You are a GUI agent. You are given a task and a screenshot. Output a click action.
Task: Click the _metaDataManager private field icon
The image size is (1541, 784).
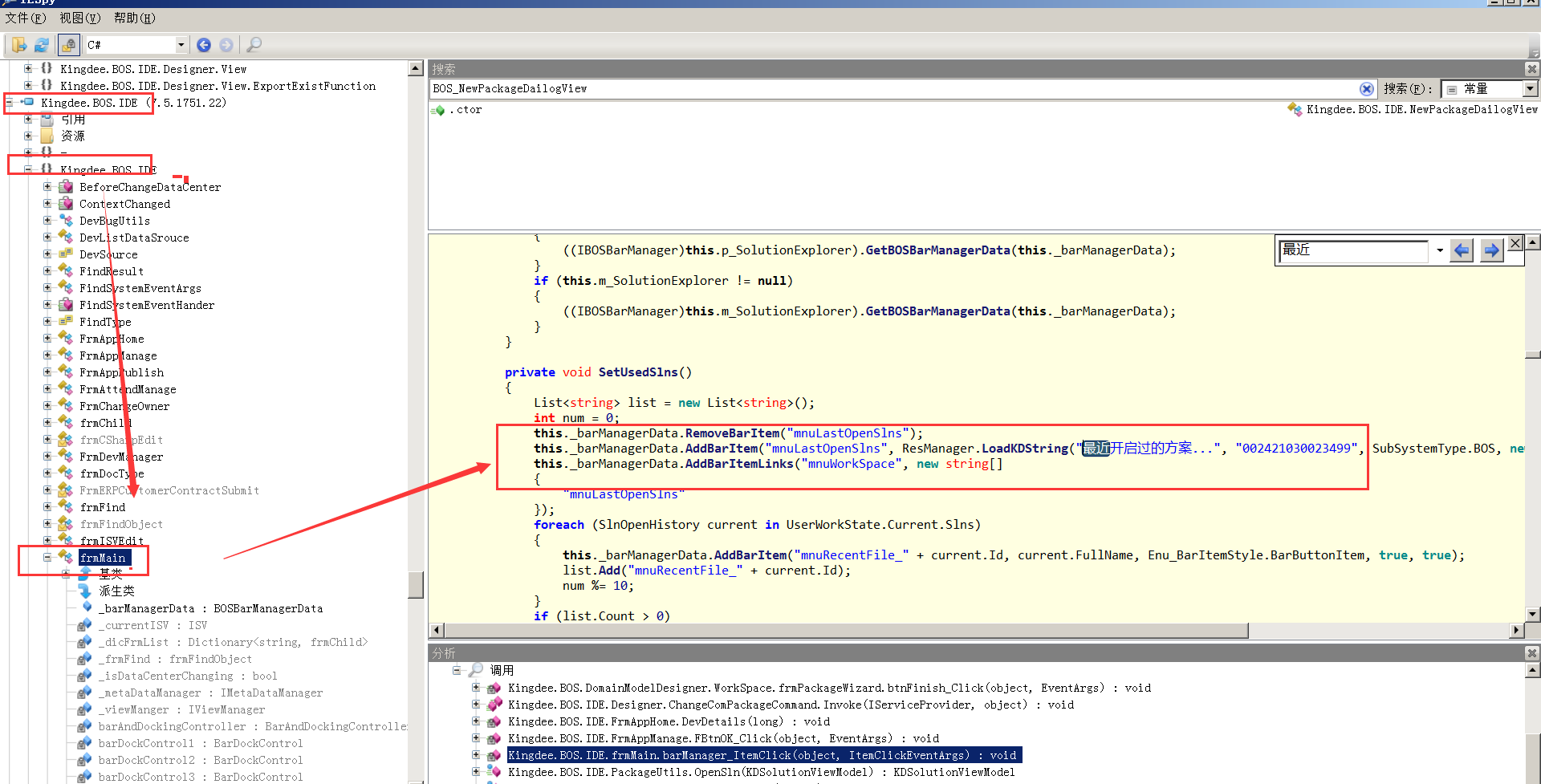pyautogui.click(x=85, y=692)
